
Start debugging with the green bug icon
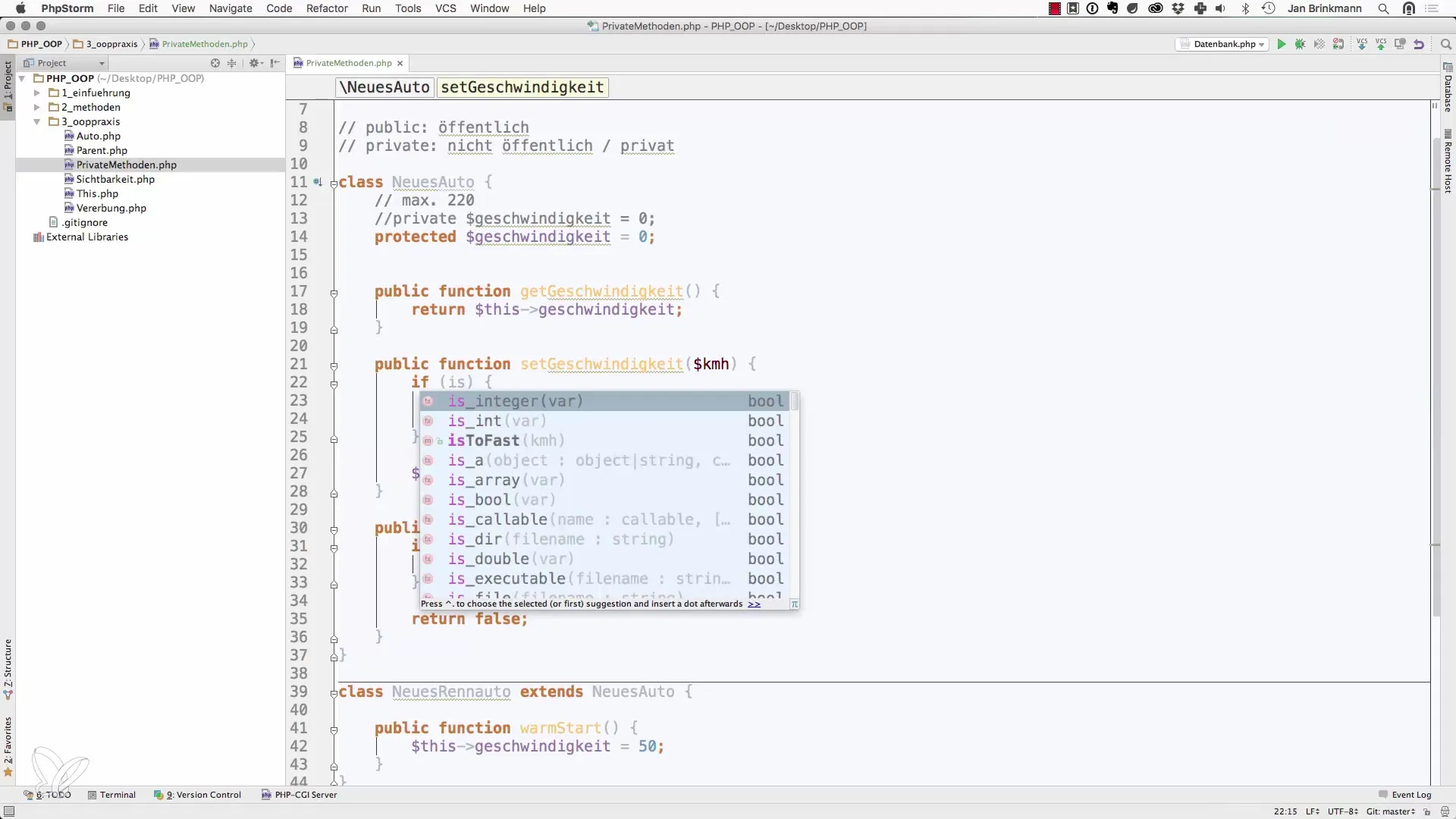[x=1301, y=44]
